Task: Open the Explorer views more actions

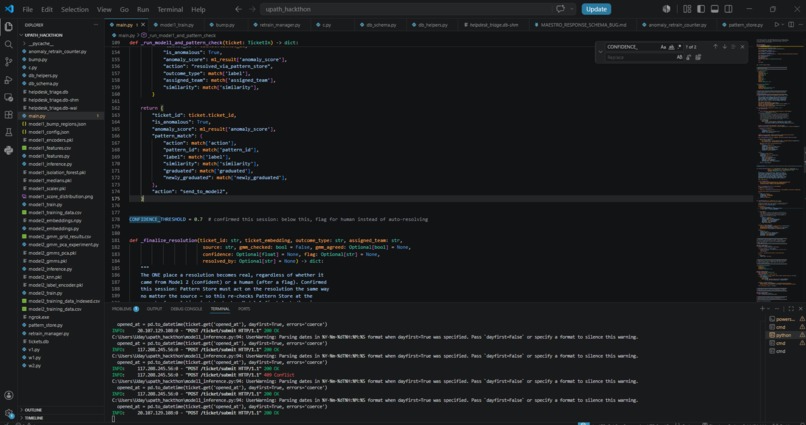Action: coord(96,25)
